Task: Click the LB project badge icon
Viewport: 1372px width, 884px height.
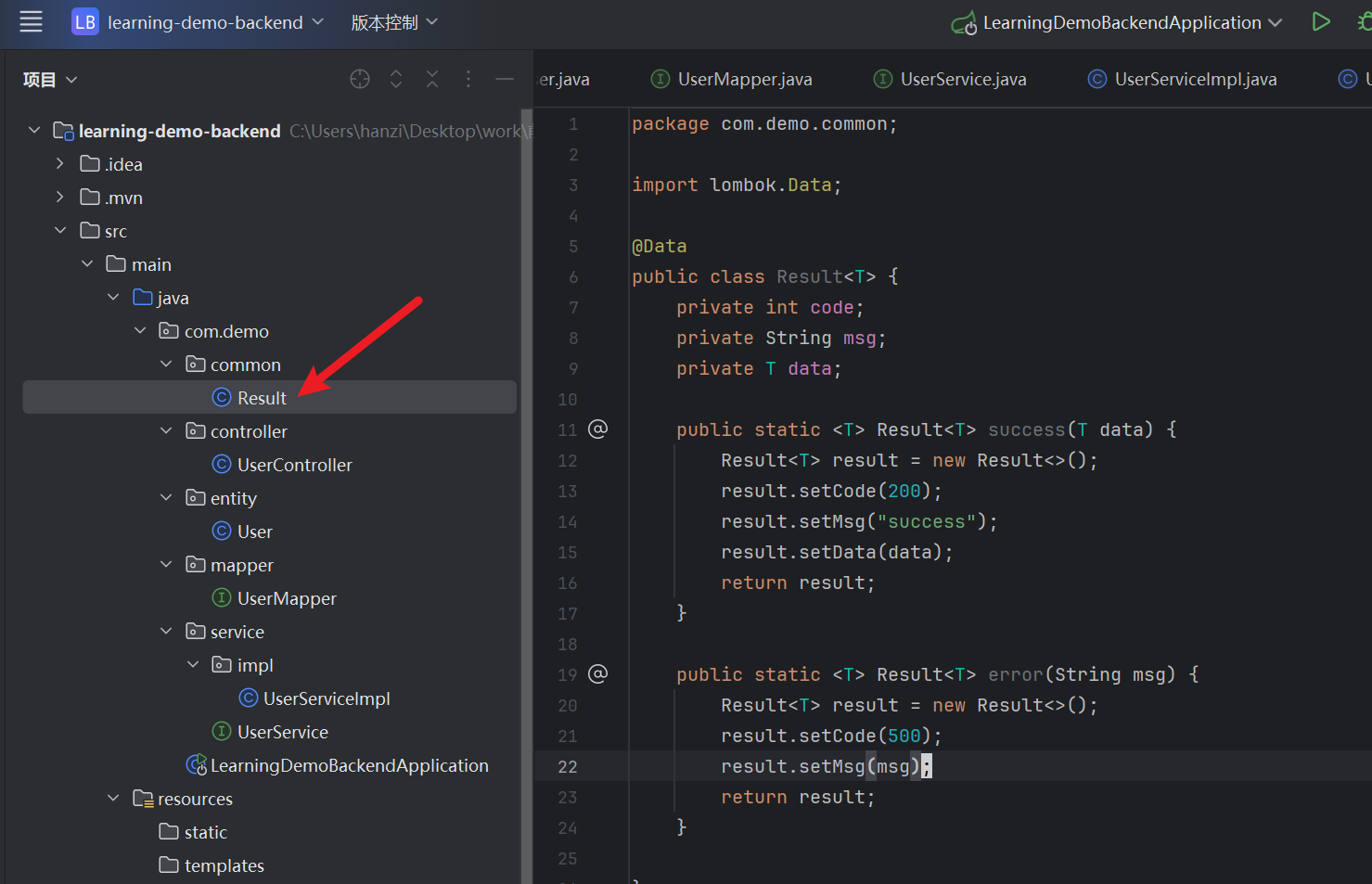Action: click(x=84, y=22)
